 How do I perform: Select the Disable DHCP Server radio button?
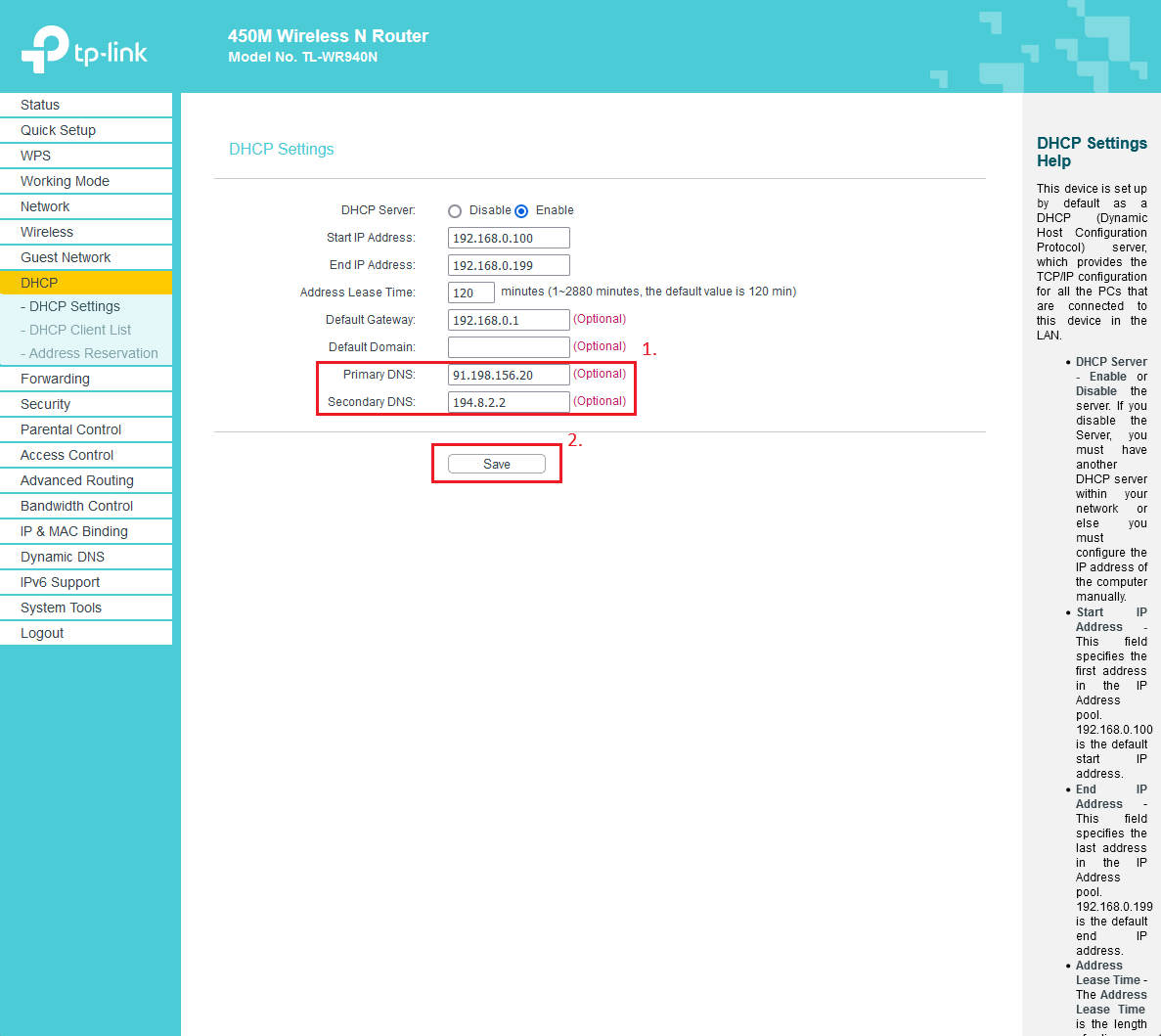pos(455,211)
